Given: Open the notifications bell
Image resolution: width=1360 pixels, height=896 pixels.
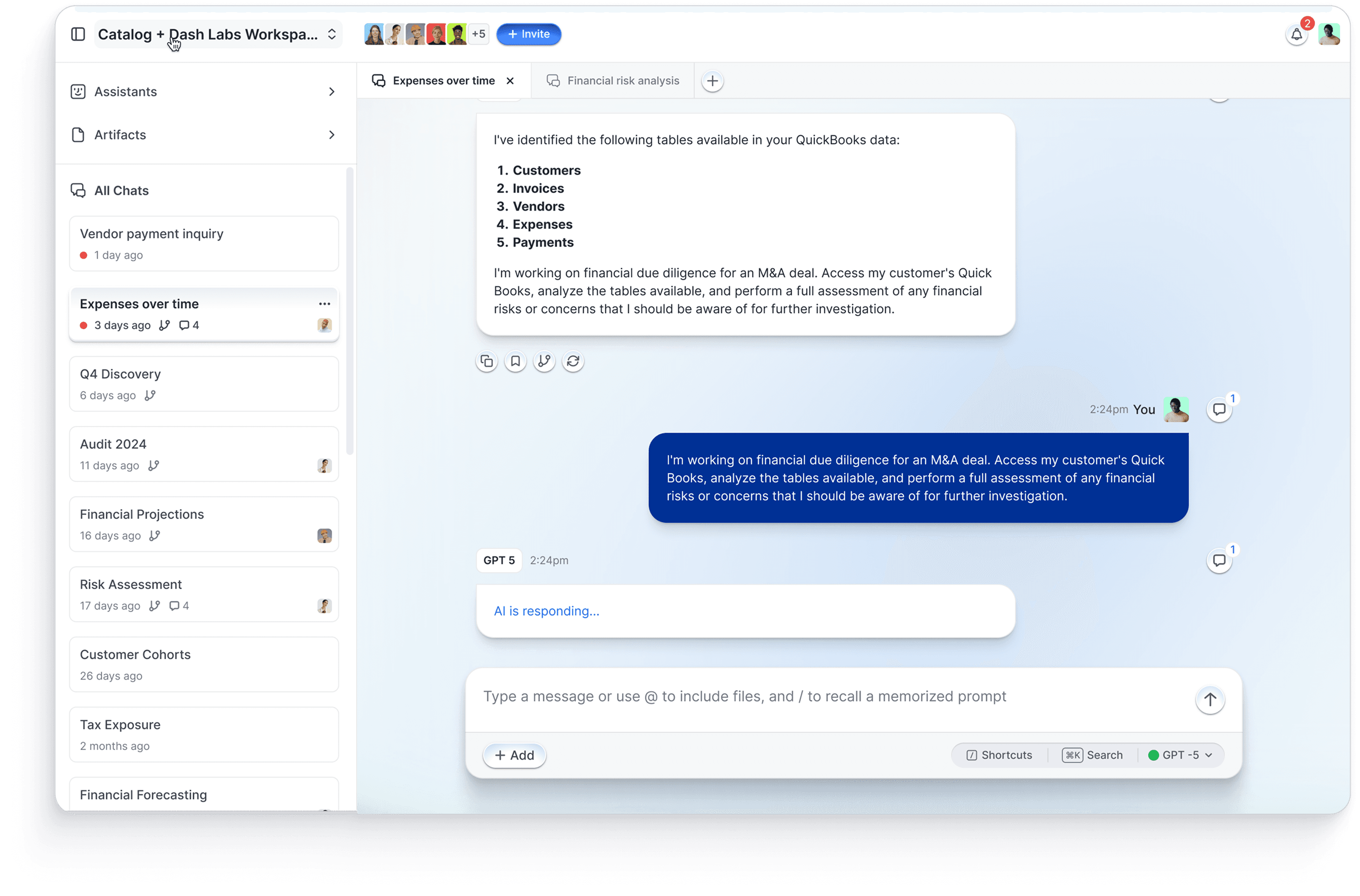Looking at the screenshot, I should (1296, 34).
